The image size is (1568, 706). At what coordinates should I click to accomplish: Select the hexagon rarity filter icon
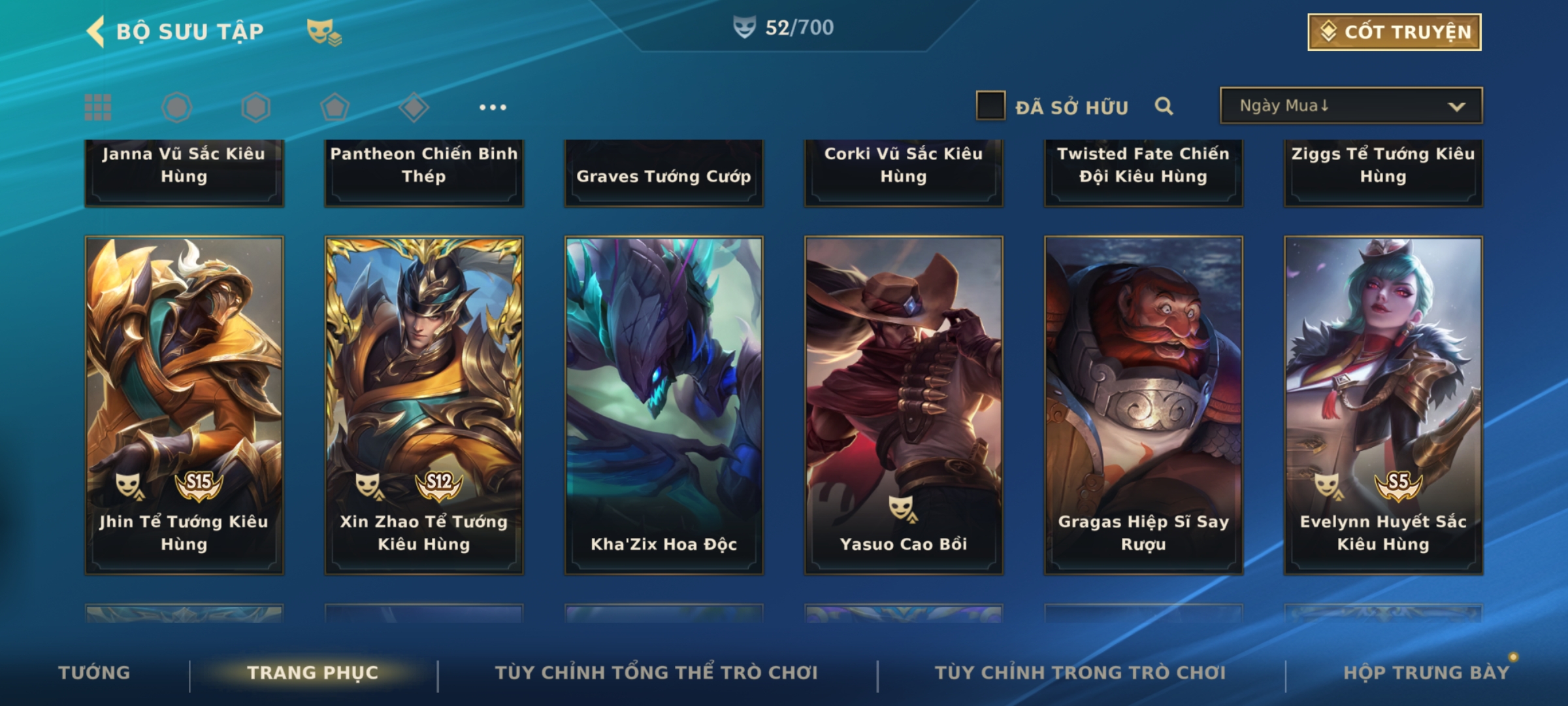[255, 107]
